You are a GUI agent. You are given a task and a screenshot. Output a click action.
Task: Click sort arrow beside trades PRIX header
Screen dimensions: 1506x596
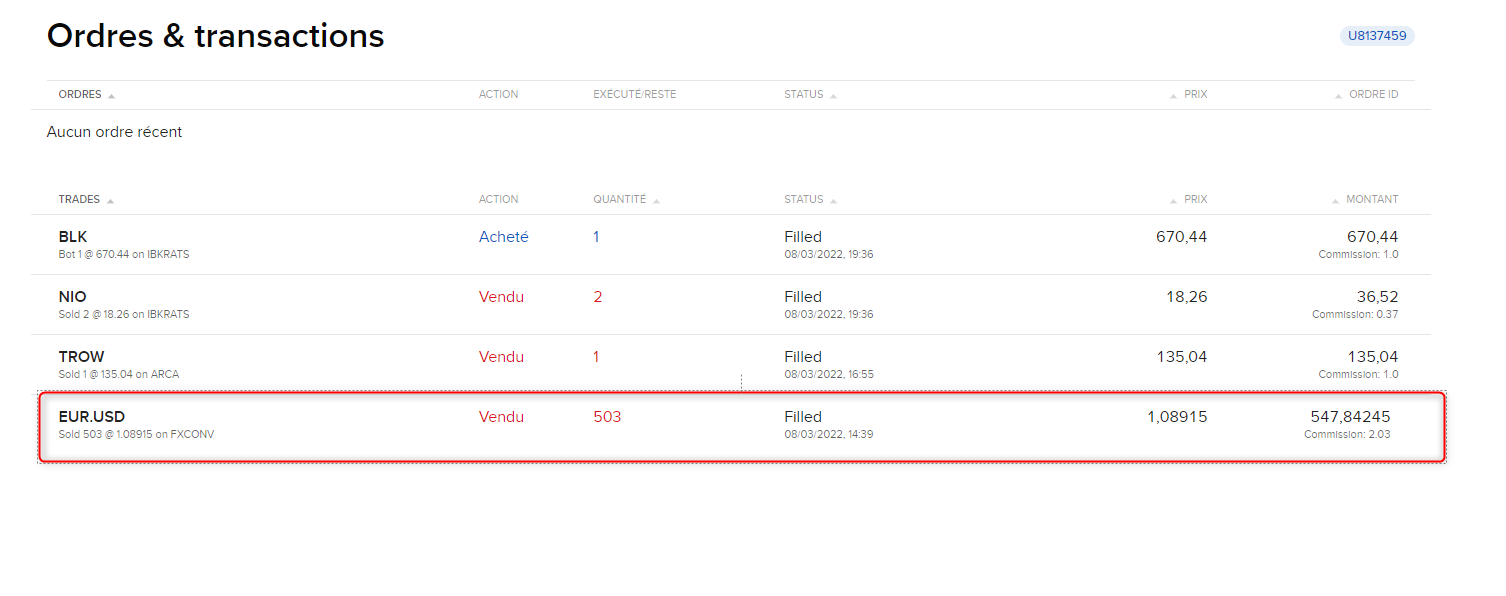1173,201
